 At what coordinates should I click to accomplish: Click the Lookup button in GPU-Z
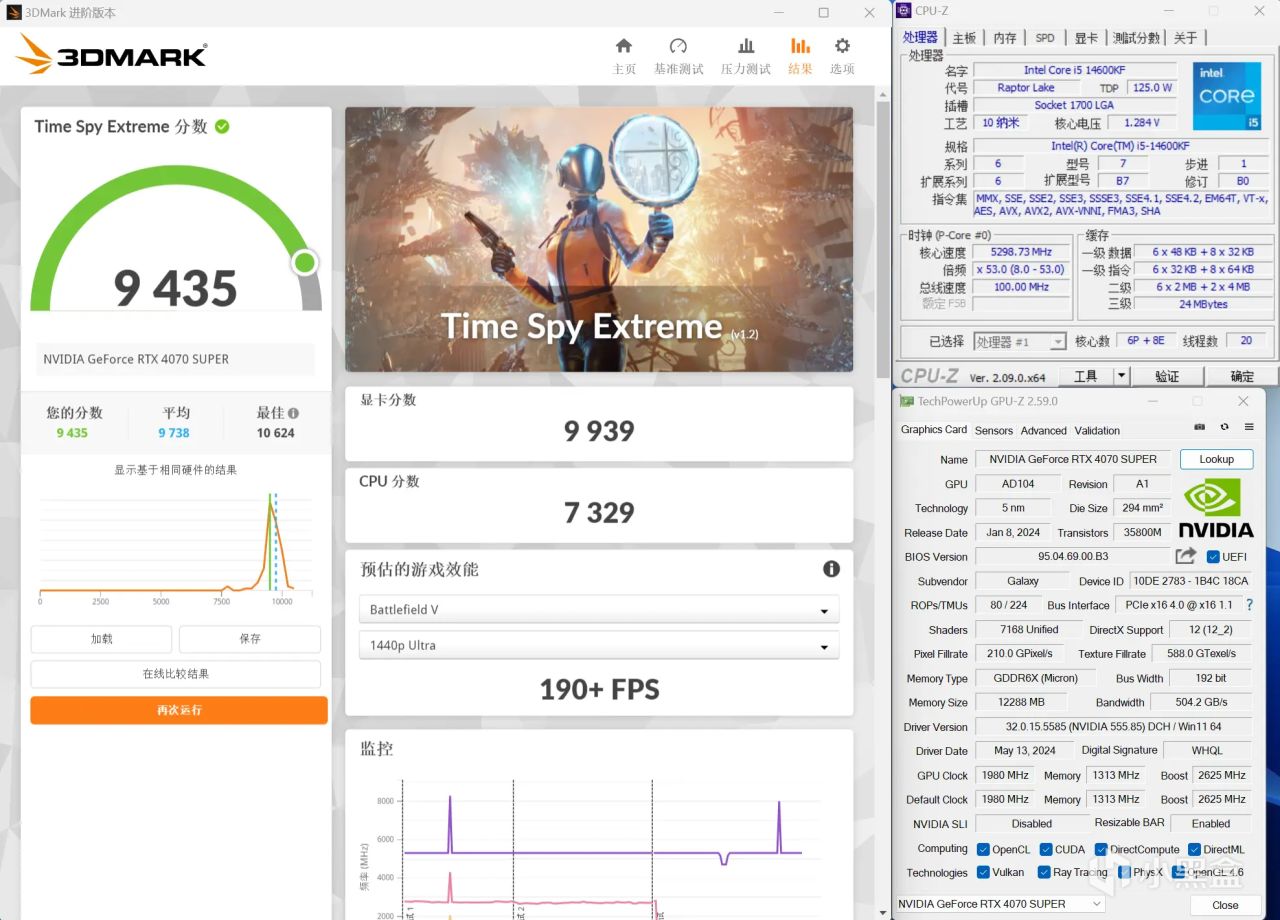tap(1216, 459)
